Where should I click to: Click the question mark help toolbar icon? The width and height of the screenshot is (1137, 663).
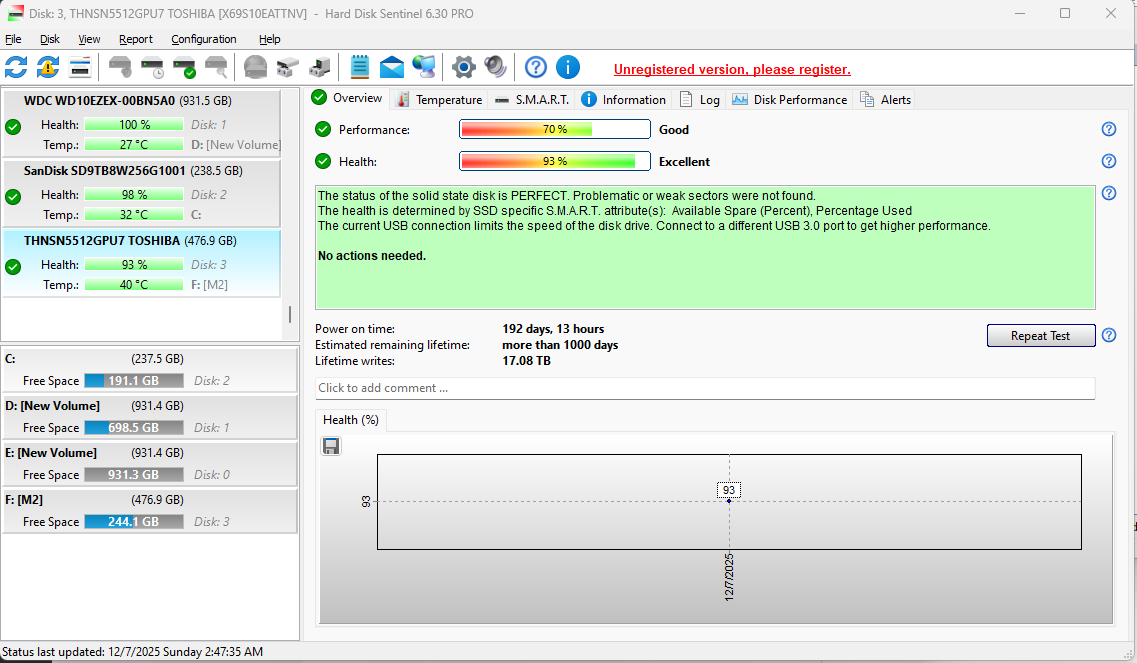tap(536, 67)
